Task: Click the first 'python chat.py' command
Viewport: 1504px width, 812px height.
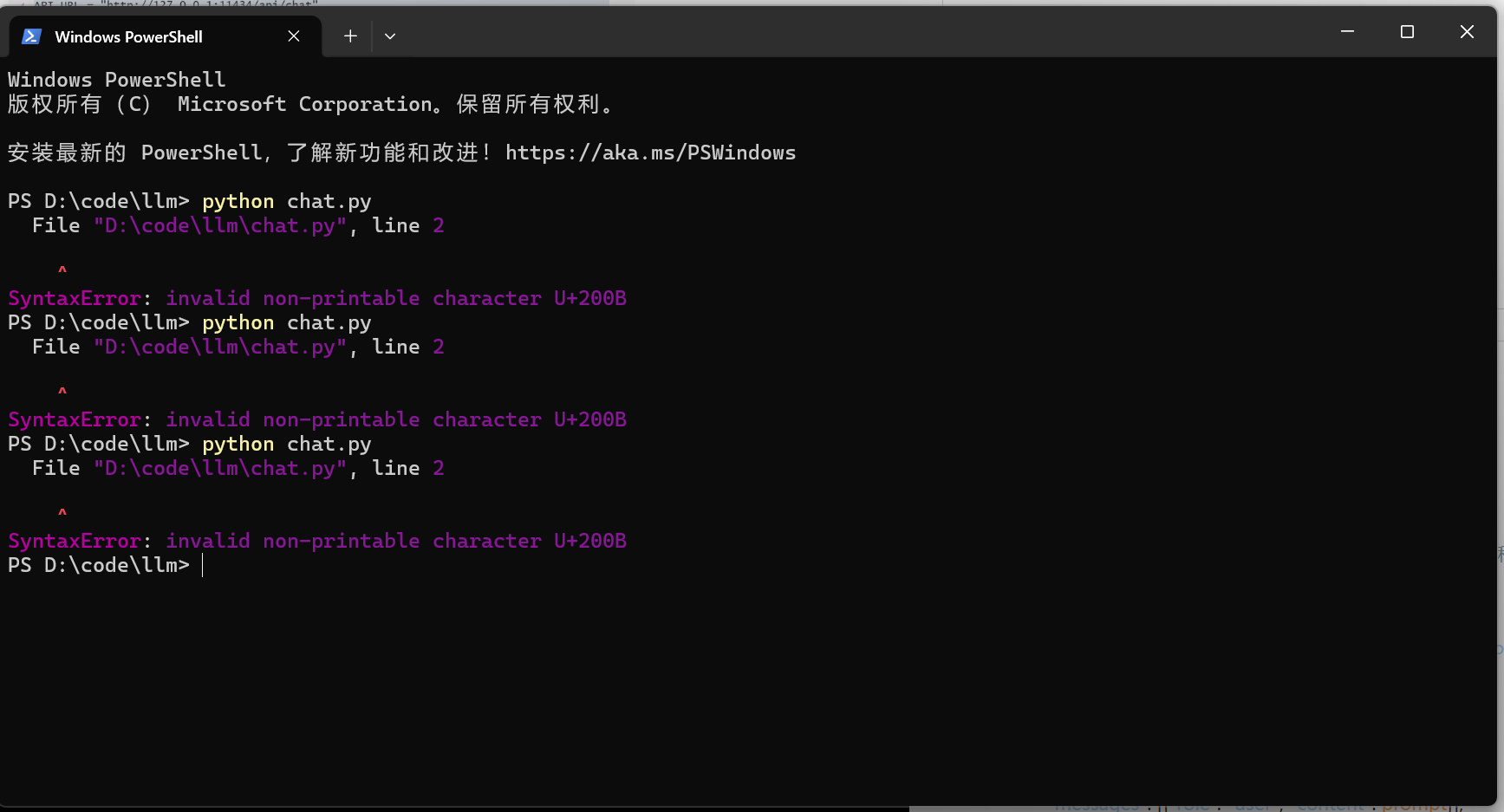Action: (286, 201)
